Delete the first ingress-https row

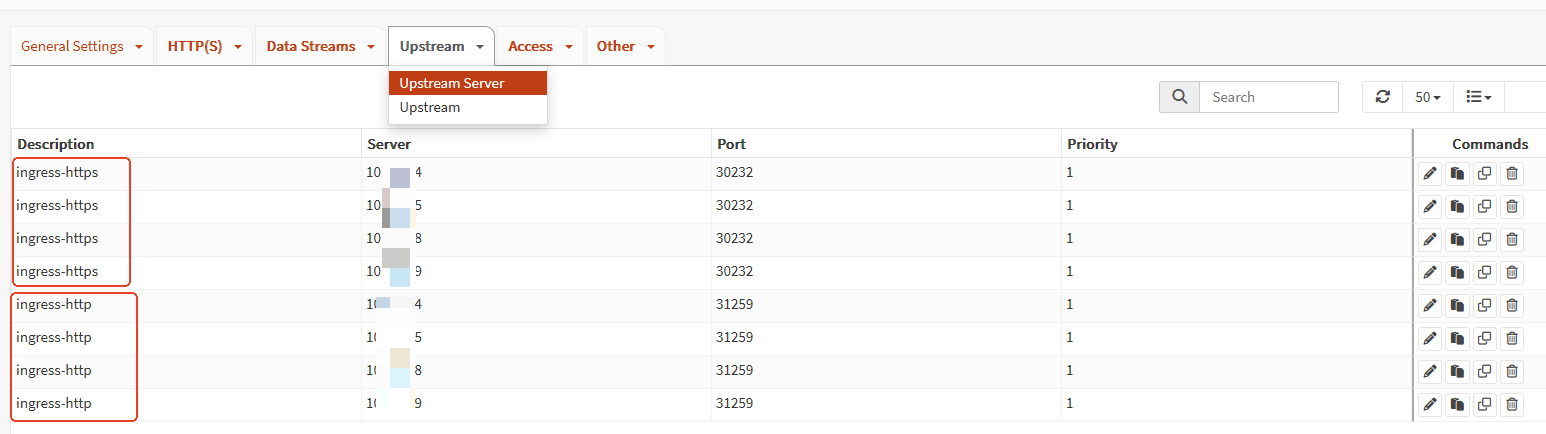point(1512,174)
